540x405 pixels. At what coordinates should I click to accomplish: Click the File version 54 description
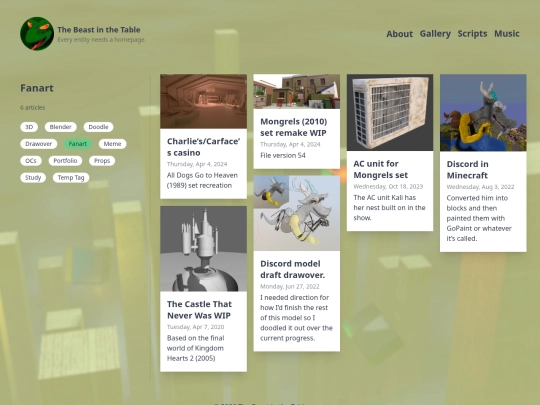point(283,156)
